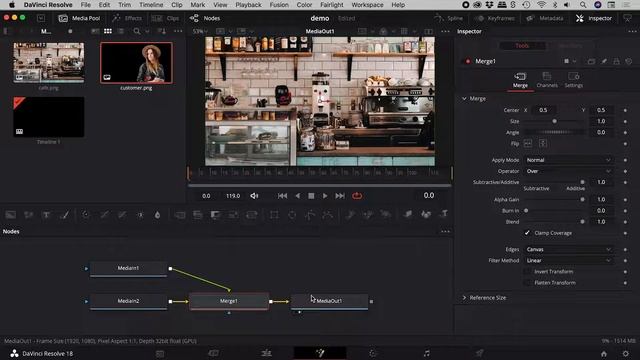Switch to the Settings tab in Inspector

pos(573,80)
